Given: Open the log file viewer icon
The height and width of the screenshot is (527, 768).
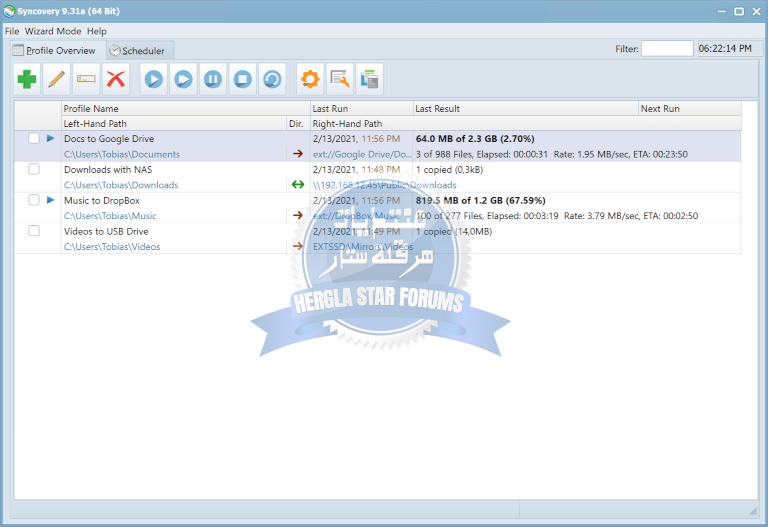Looking at the screenshot, I should pyautogui.click(x=340, y=78).
